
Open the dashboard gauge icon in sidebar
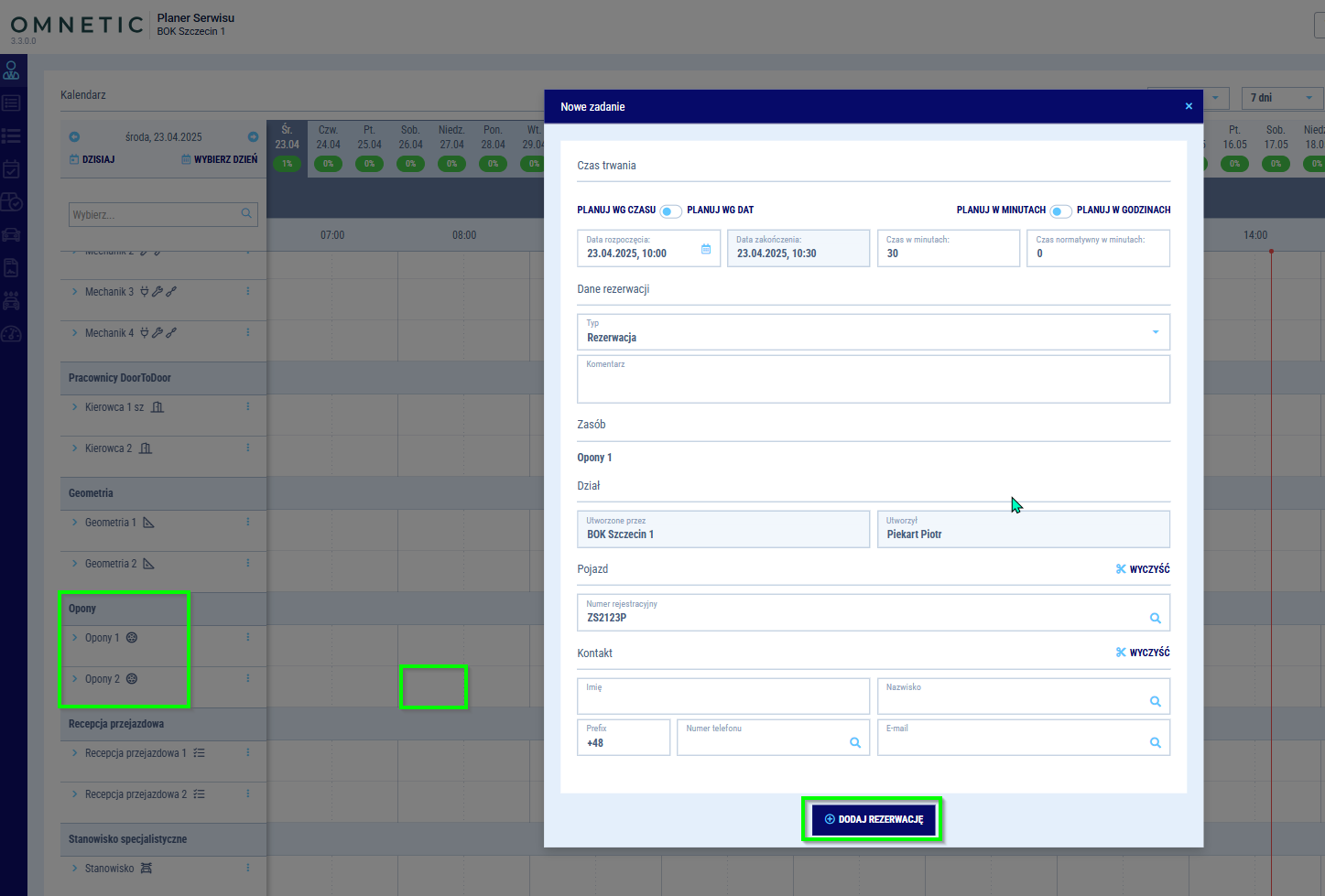pos(11,334)
